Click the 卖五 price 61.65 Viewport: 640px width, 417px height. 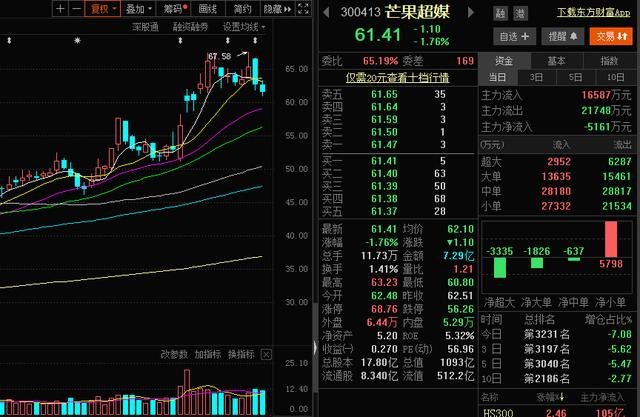pos(384,94)
